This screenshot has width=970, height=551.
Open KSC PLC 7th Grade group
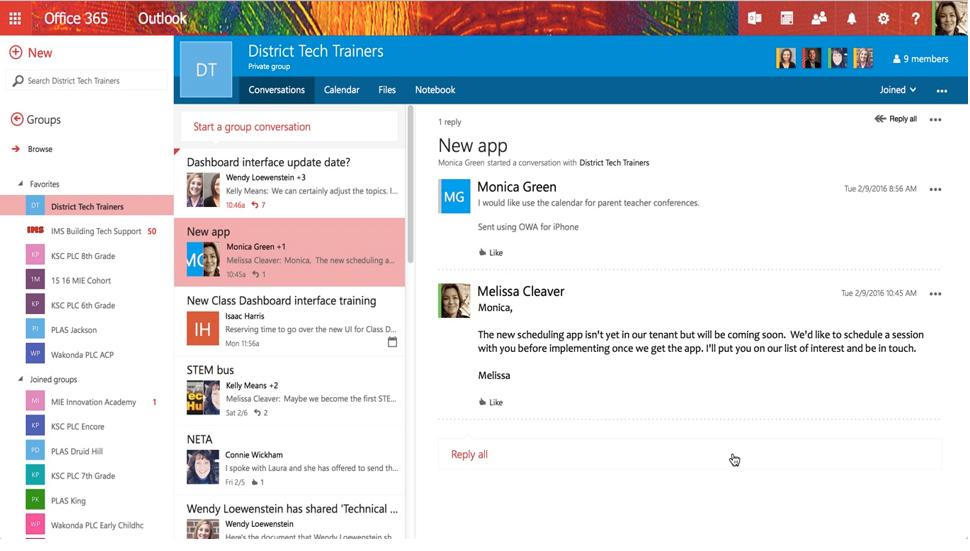coord(87,476)
